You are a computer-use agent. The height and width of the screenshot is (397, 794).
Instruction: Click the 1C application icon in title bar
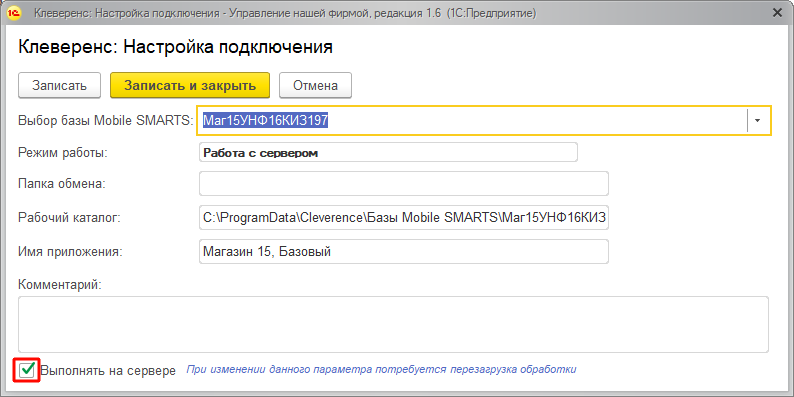pos(15,14)
